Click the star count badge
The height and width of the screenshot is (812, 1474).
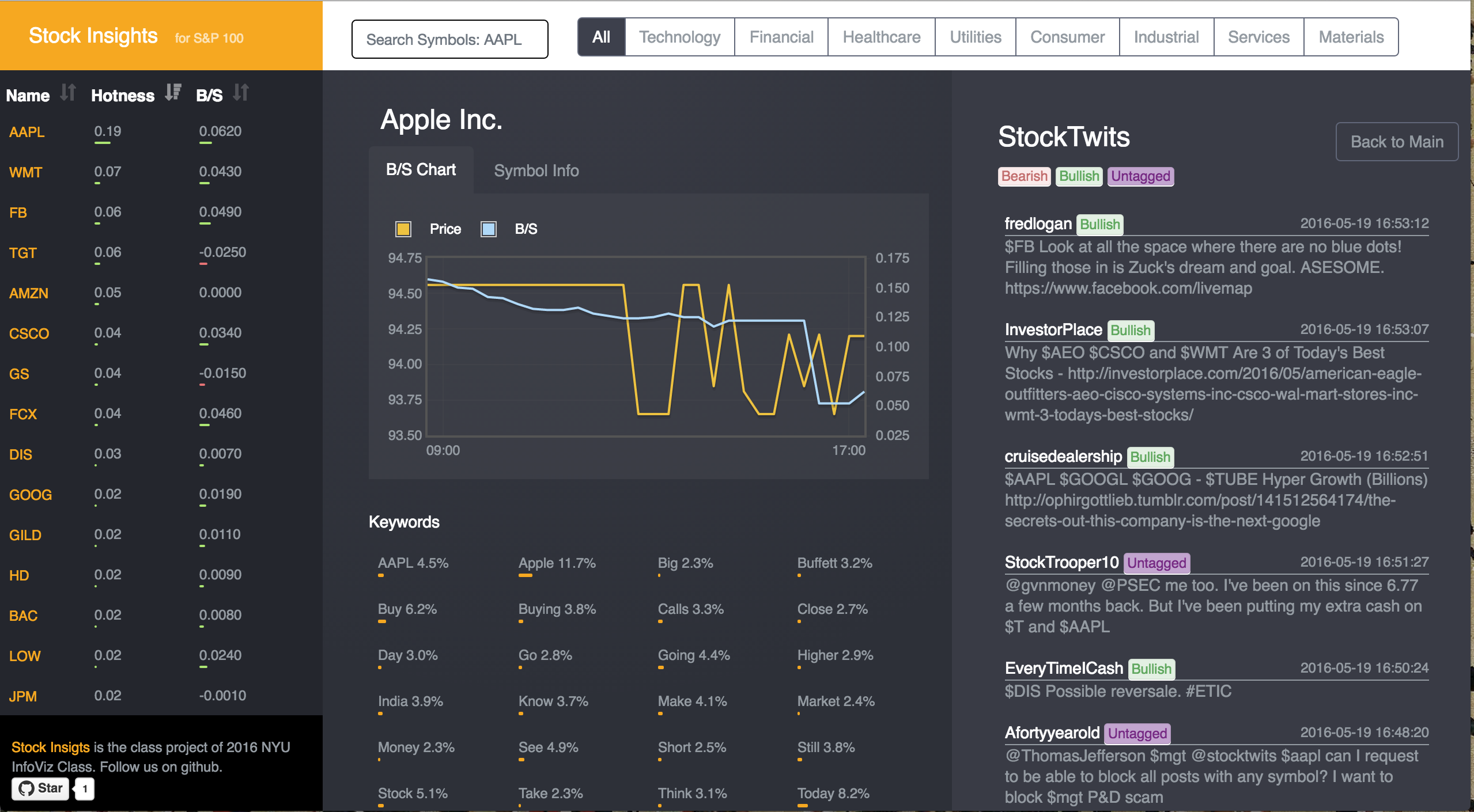point(85,788)
